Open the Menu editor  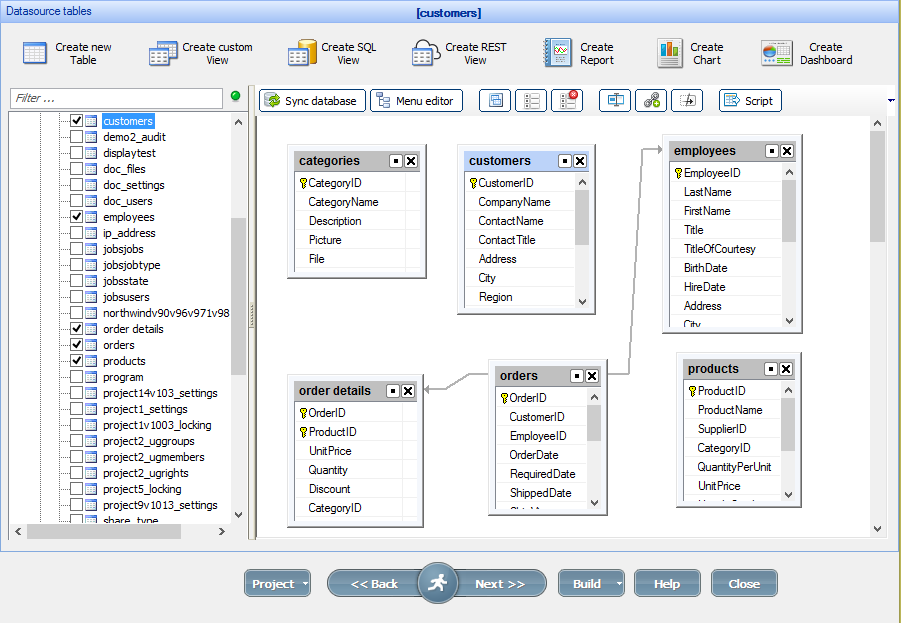[416, 100]
